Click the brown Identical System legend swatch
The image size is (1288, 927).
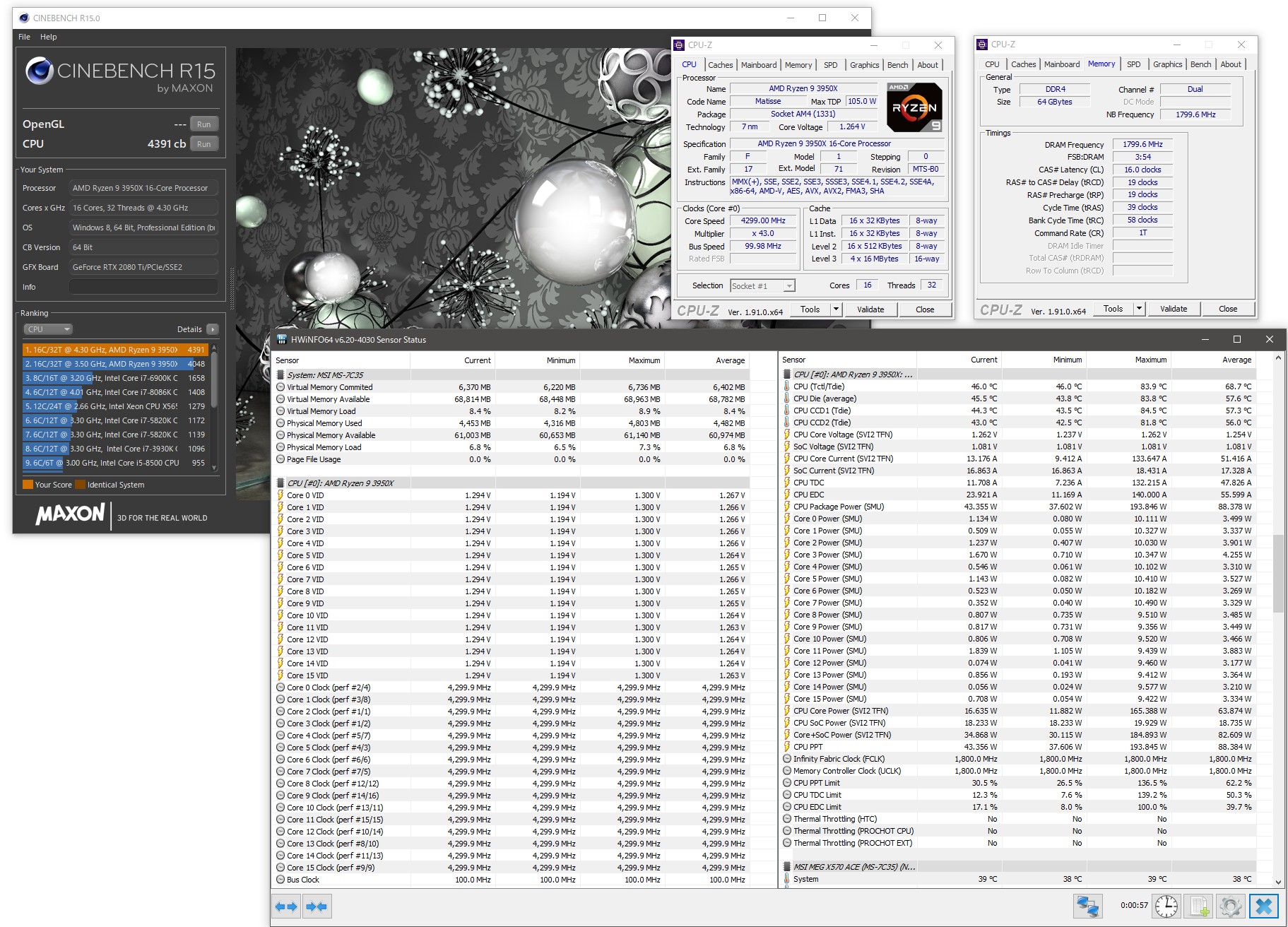click(x=80, y=485)
